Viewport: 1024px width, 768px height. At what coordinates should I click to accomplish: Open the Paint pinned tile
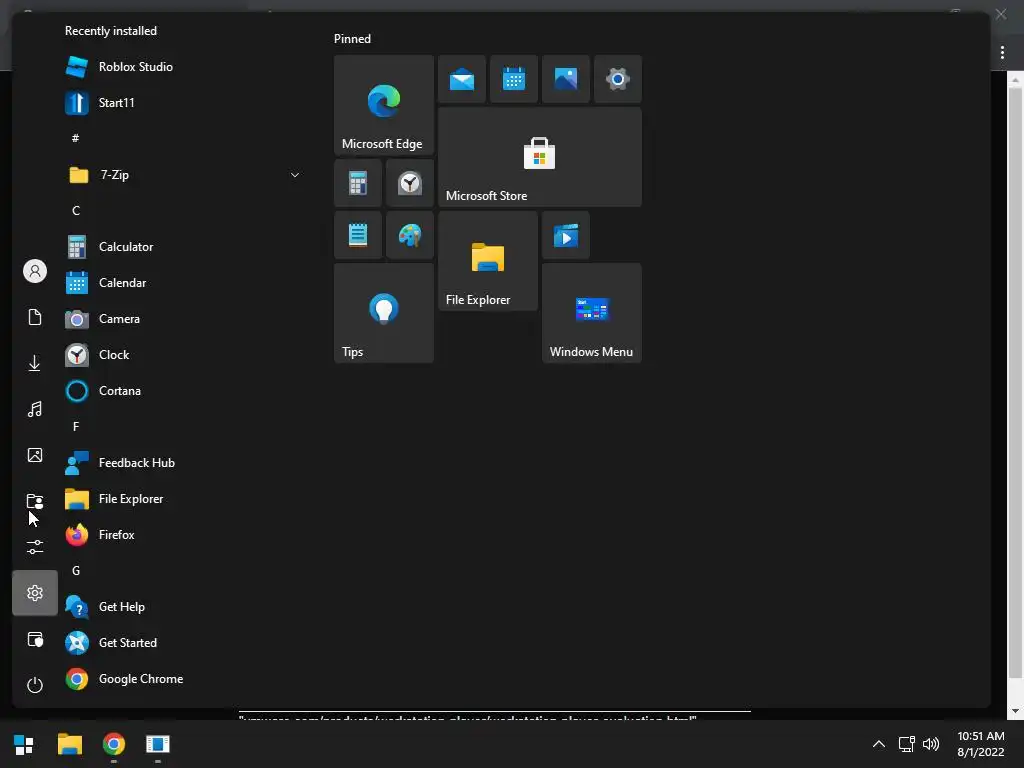pyautogui.click(x=409, y=235)
